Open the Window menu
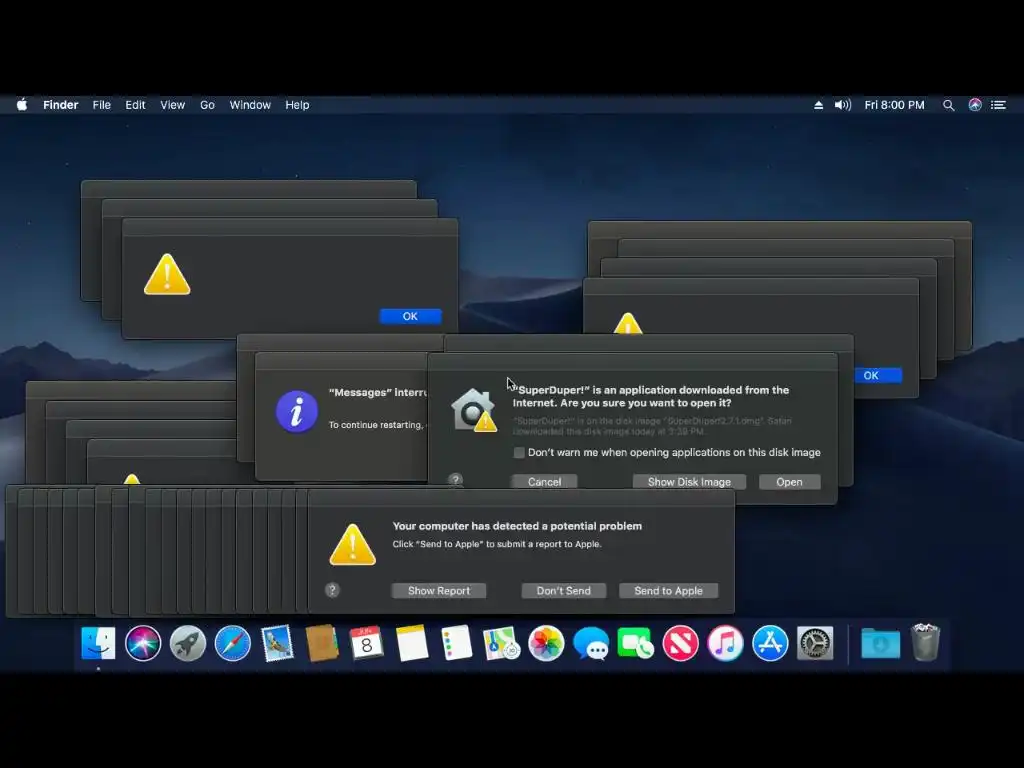The image size is (1024, 768). pos(250,105)
